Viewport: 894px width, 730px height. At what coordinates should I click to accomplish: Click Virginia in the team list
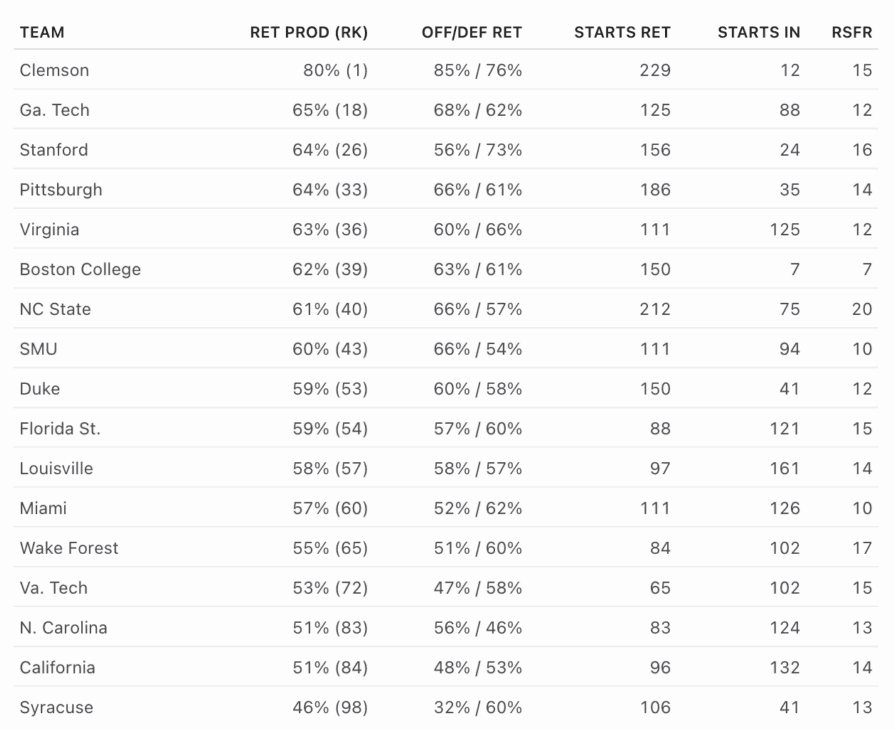[49, 229]
